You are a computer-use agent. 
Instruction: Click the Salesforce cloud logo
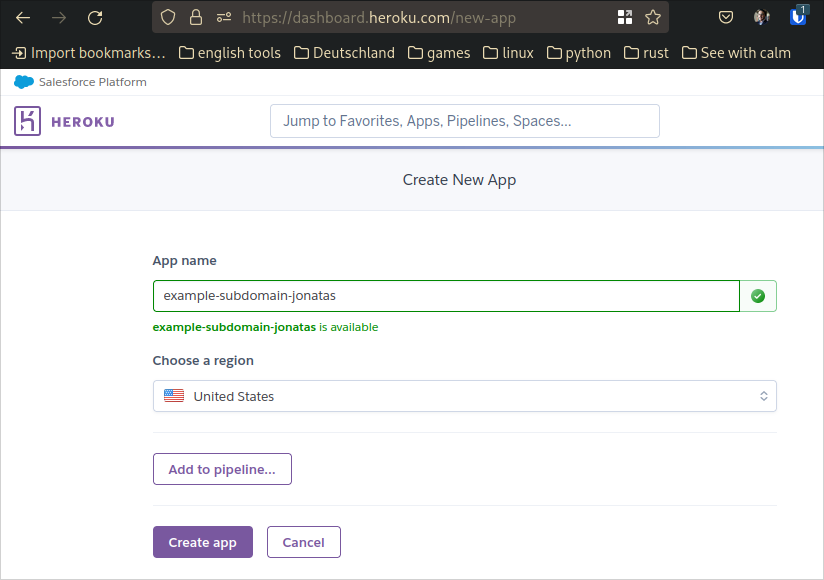(x=24, y=82)
